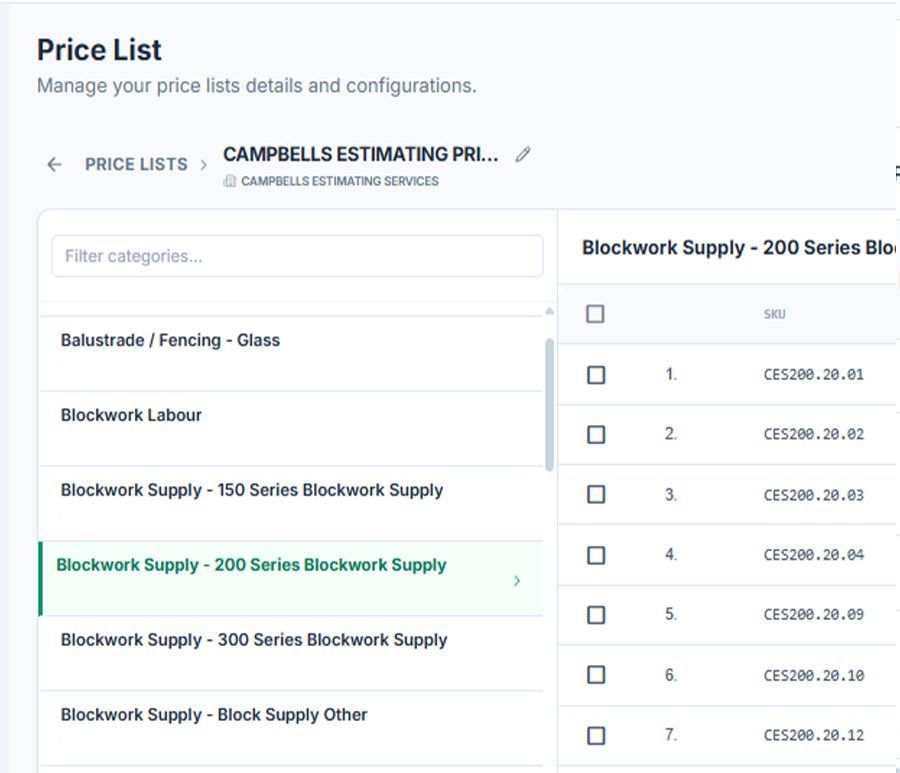Click the building icon beside CAMPBELLS ESTIMATING SERVICES
Viewport: 900px width, 773px height.
pos(230,181)
